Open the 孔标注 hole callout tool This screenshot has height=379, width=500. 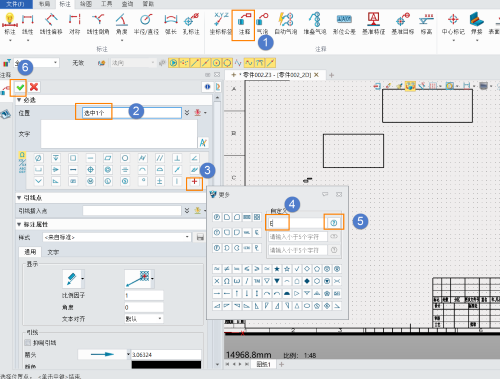pos(191,24)
